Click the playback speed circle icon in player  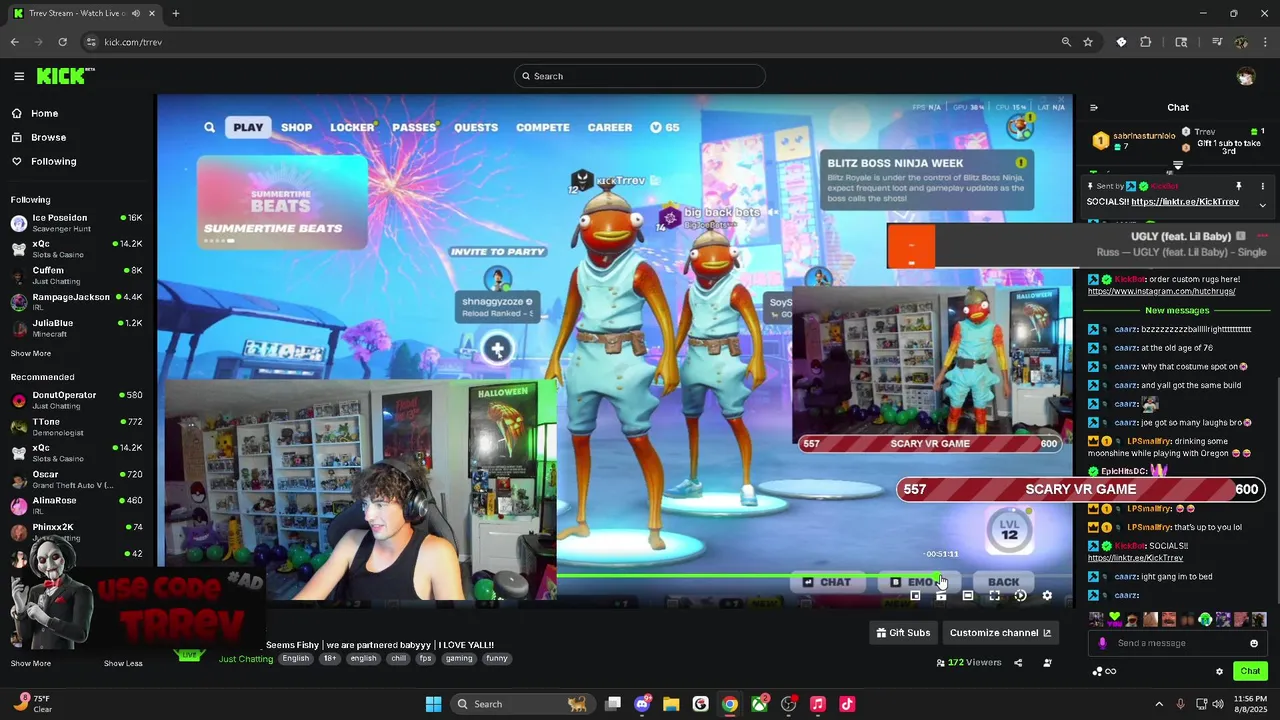pos(1020,595)
